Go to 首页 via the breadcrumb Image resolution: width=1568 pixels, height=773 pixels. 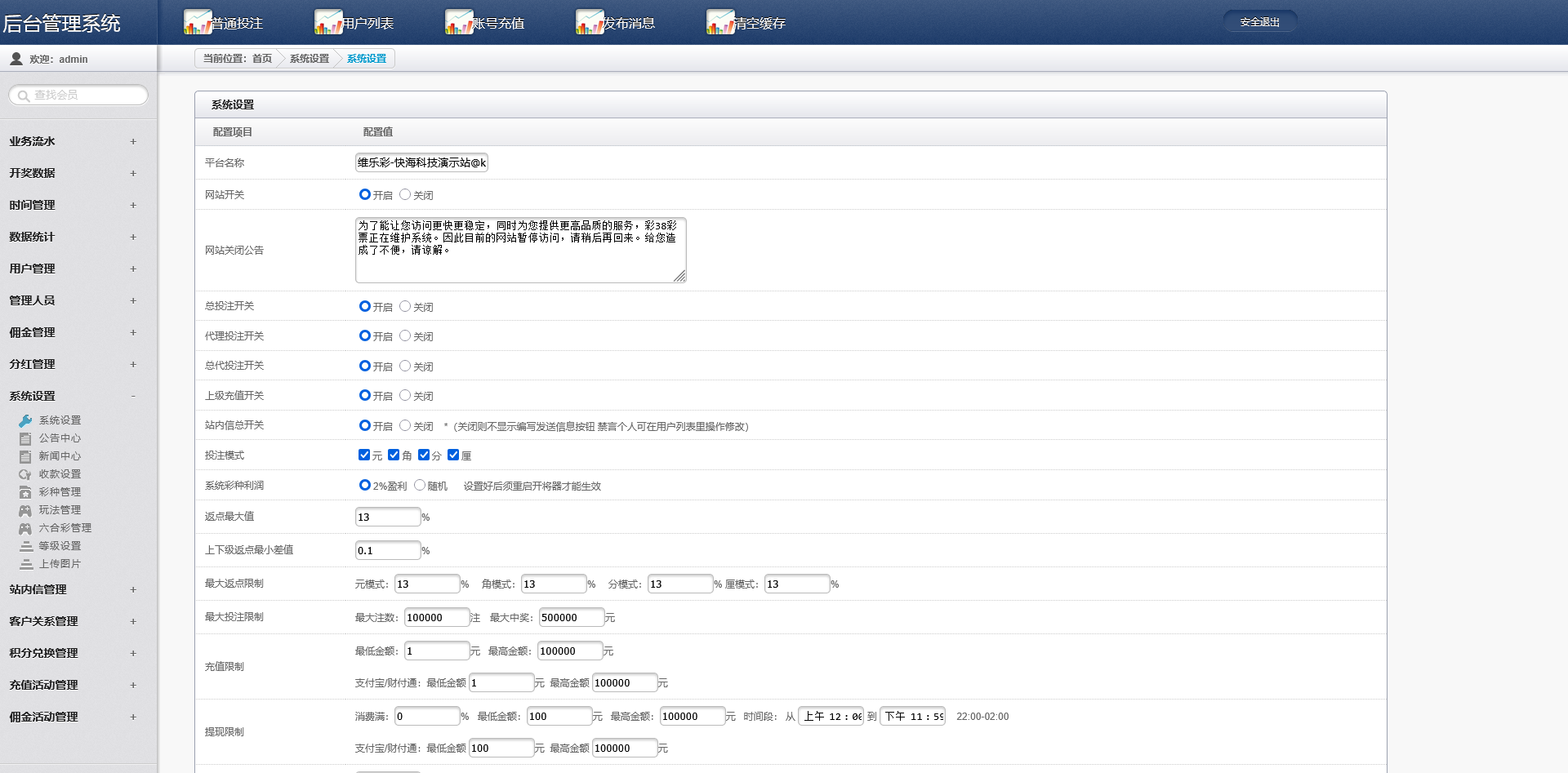tap(262, 59)
